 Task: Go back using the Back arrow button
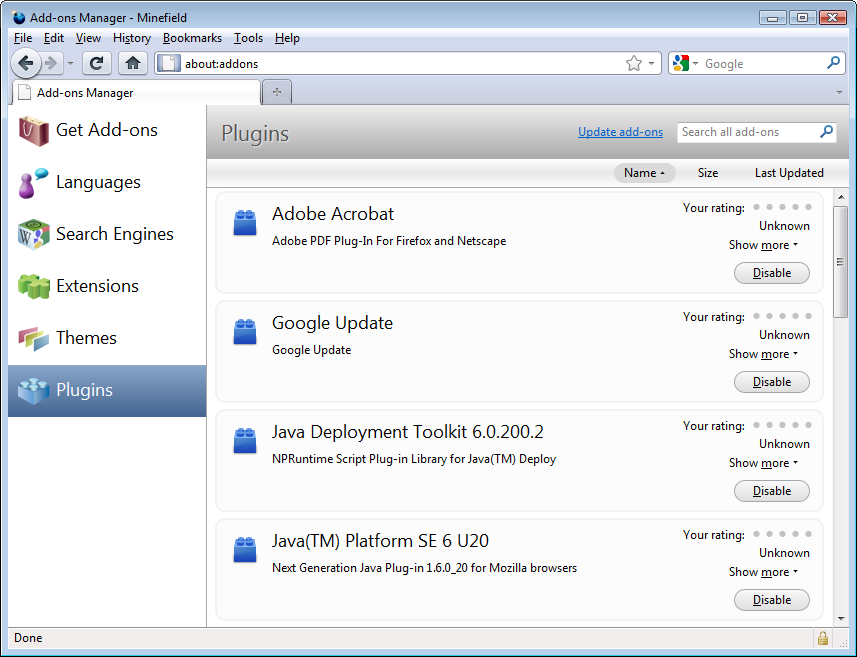25,63
